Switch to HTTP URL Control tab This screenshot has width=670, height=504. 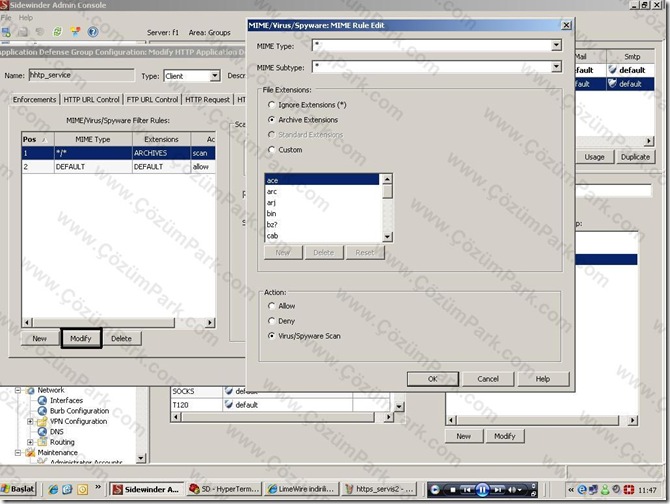91,100
